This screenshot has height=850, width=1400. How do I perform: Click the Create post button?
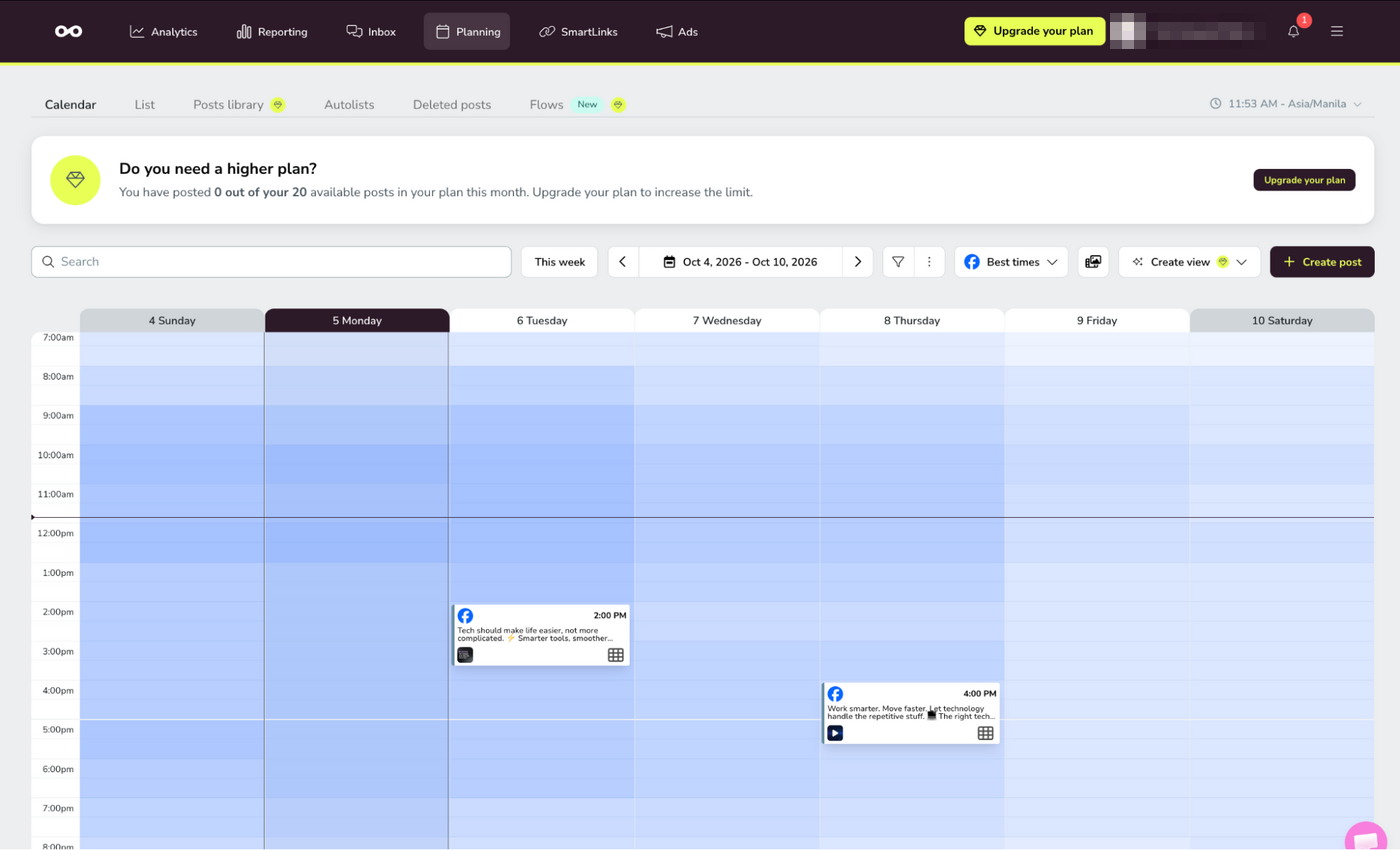pos(1322,262)
